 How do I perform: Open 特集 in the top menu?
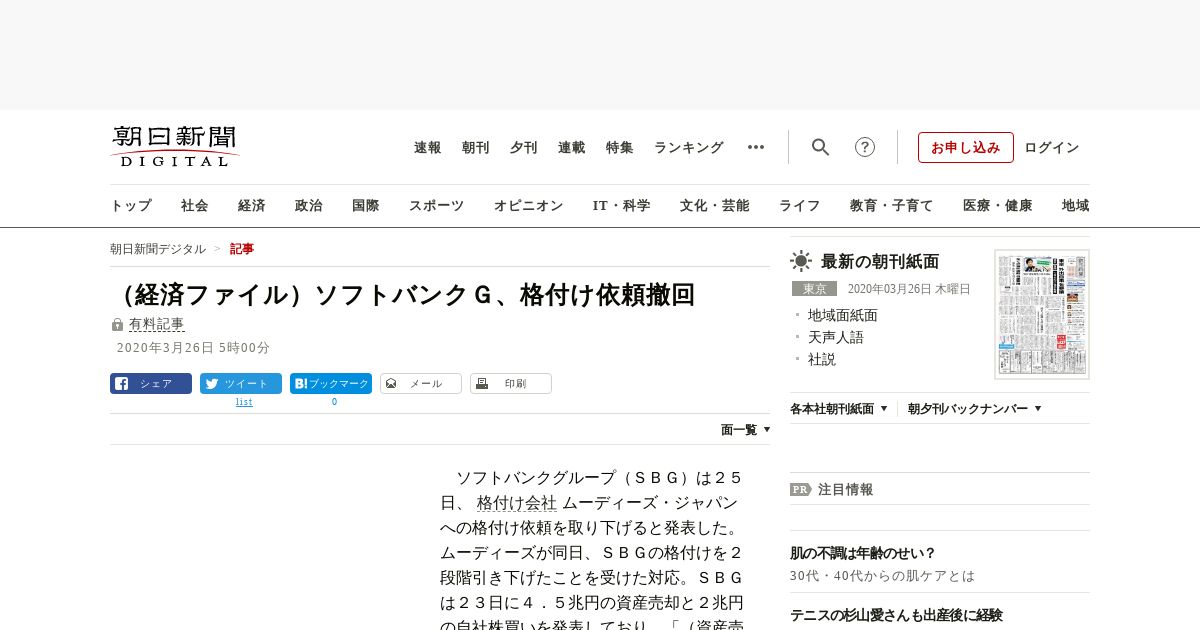point(620,147)
